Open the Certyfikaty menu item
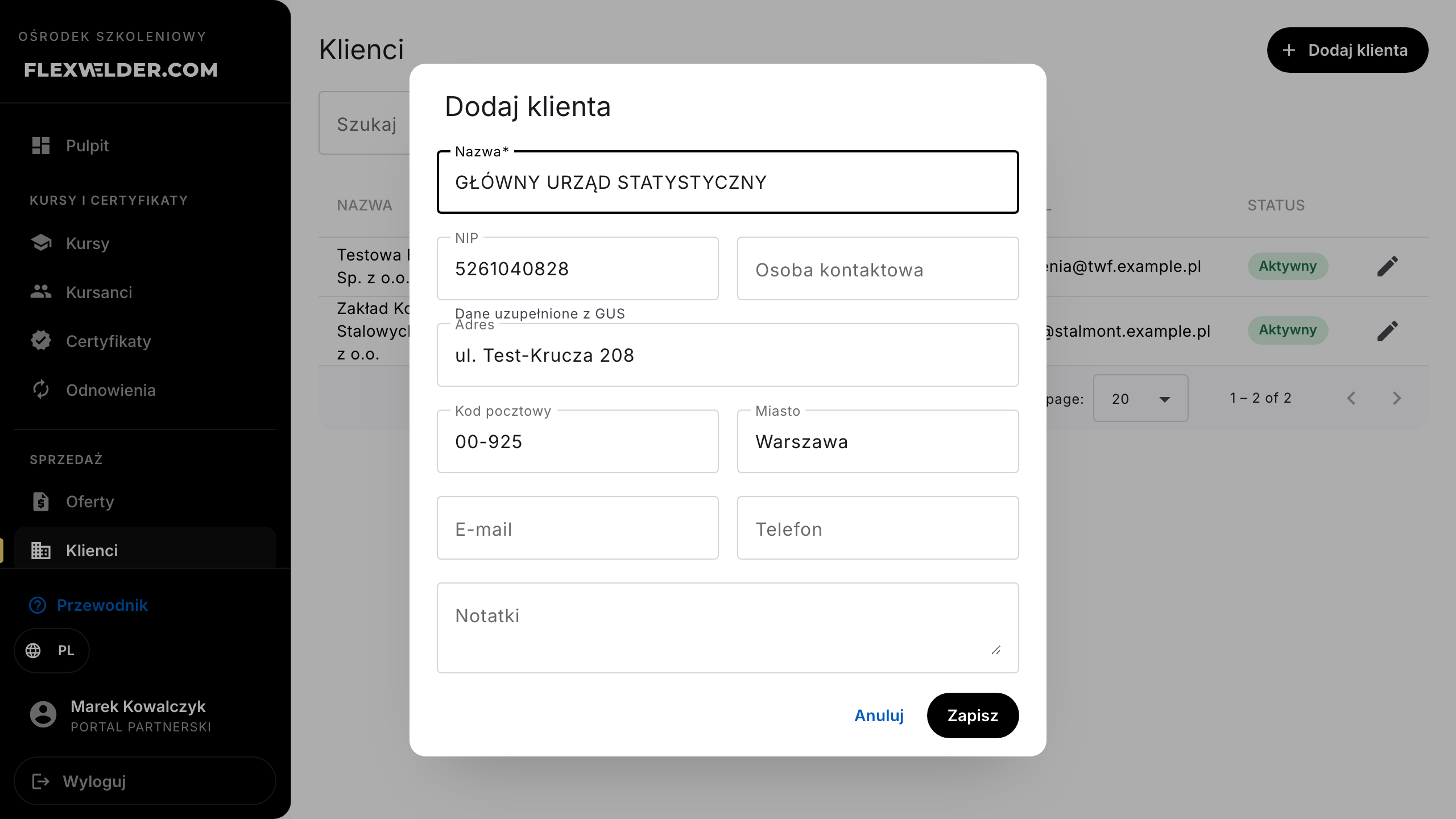 [x=144, y=341]
